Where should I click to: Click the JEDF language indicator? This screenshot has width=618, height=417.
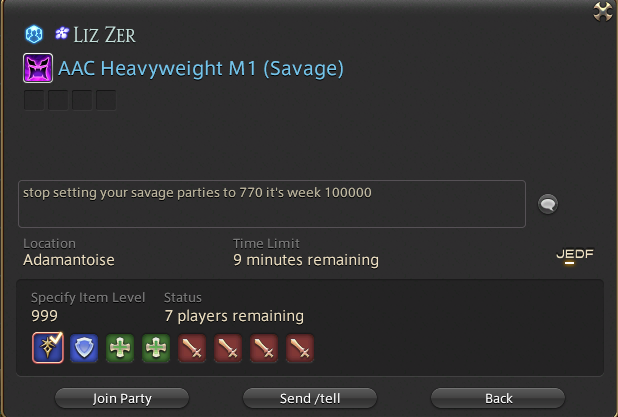click(x=575, y=255)
